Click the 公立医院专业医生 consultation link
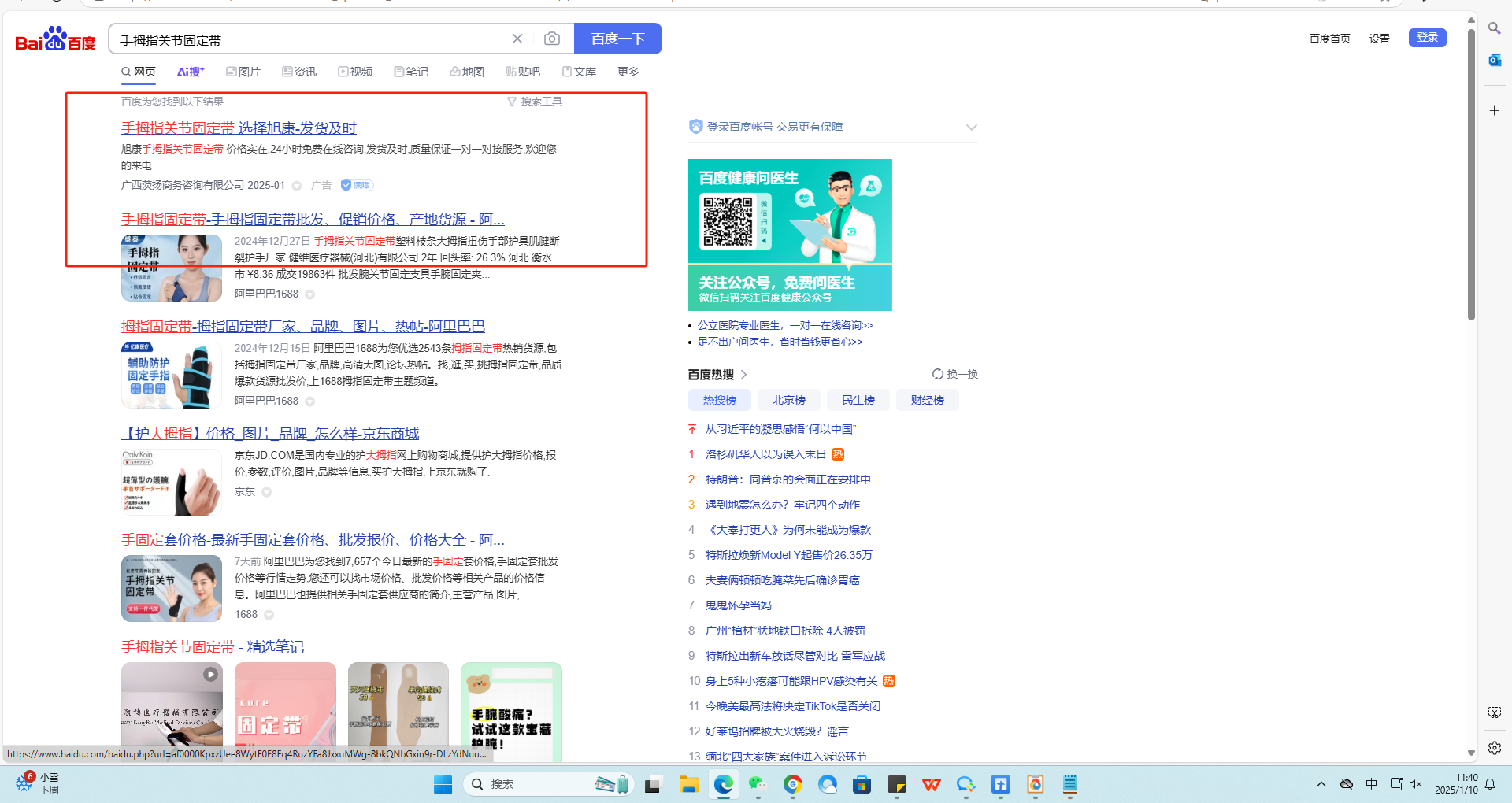The height and width of the screenshot is (803, 1512). pyautogui.click(x=785, y=325)
